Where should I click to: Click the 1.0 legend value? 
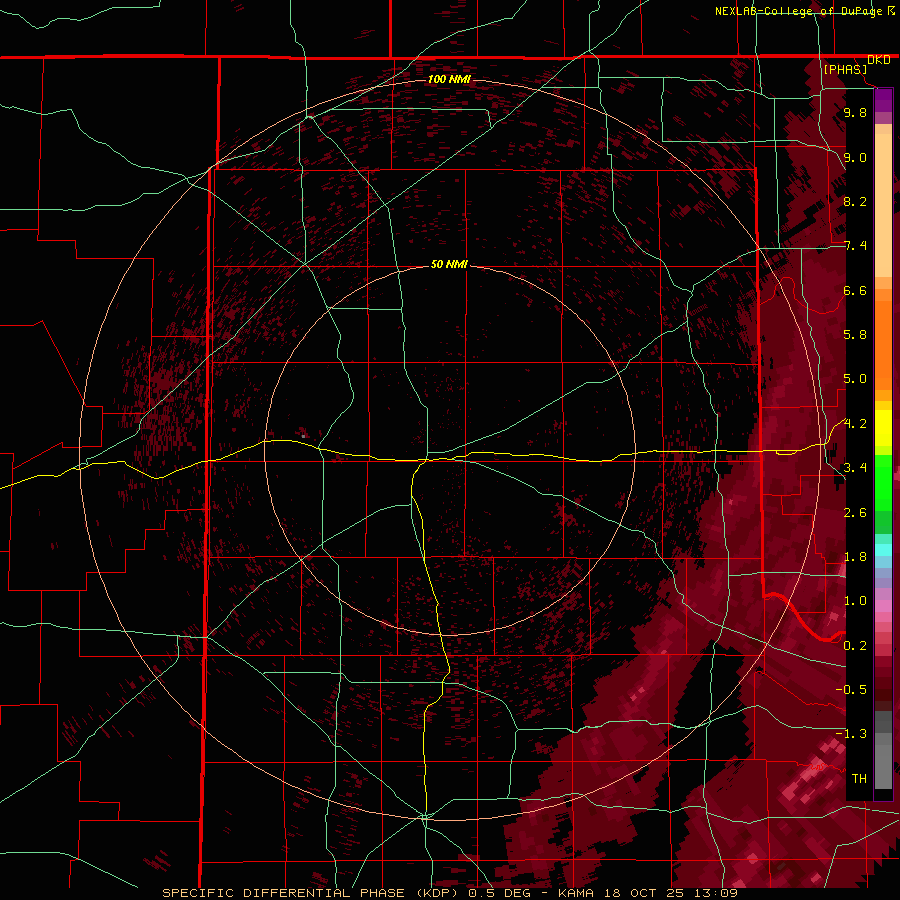point(855,601)
